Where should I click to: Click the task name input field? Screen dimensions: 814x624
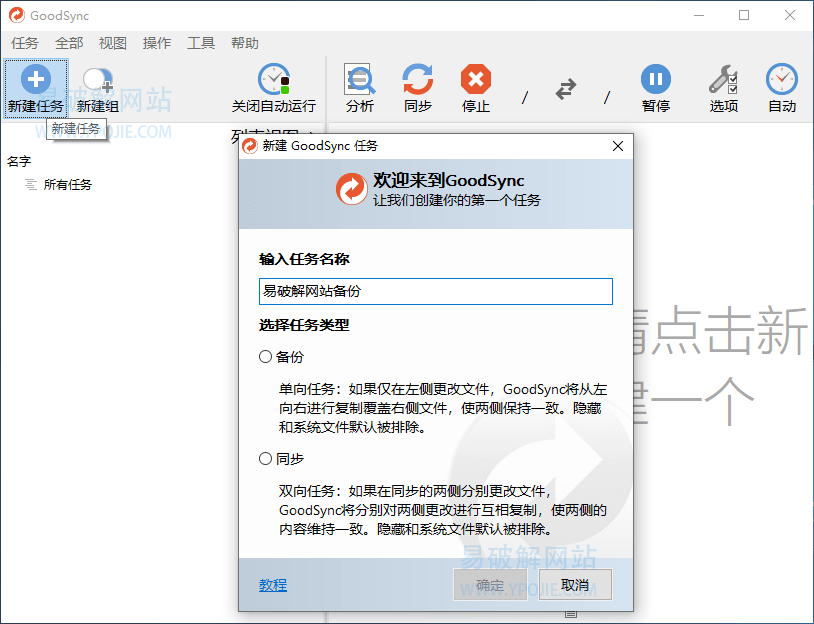(436, 291)
